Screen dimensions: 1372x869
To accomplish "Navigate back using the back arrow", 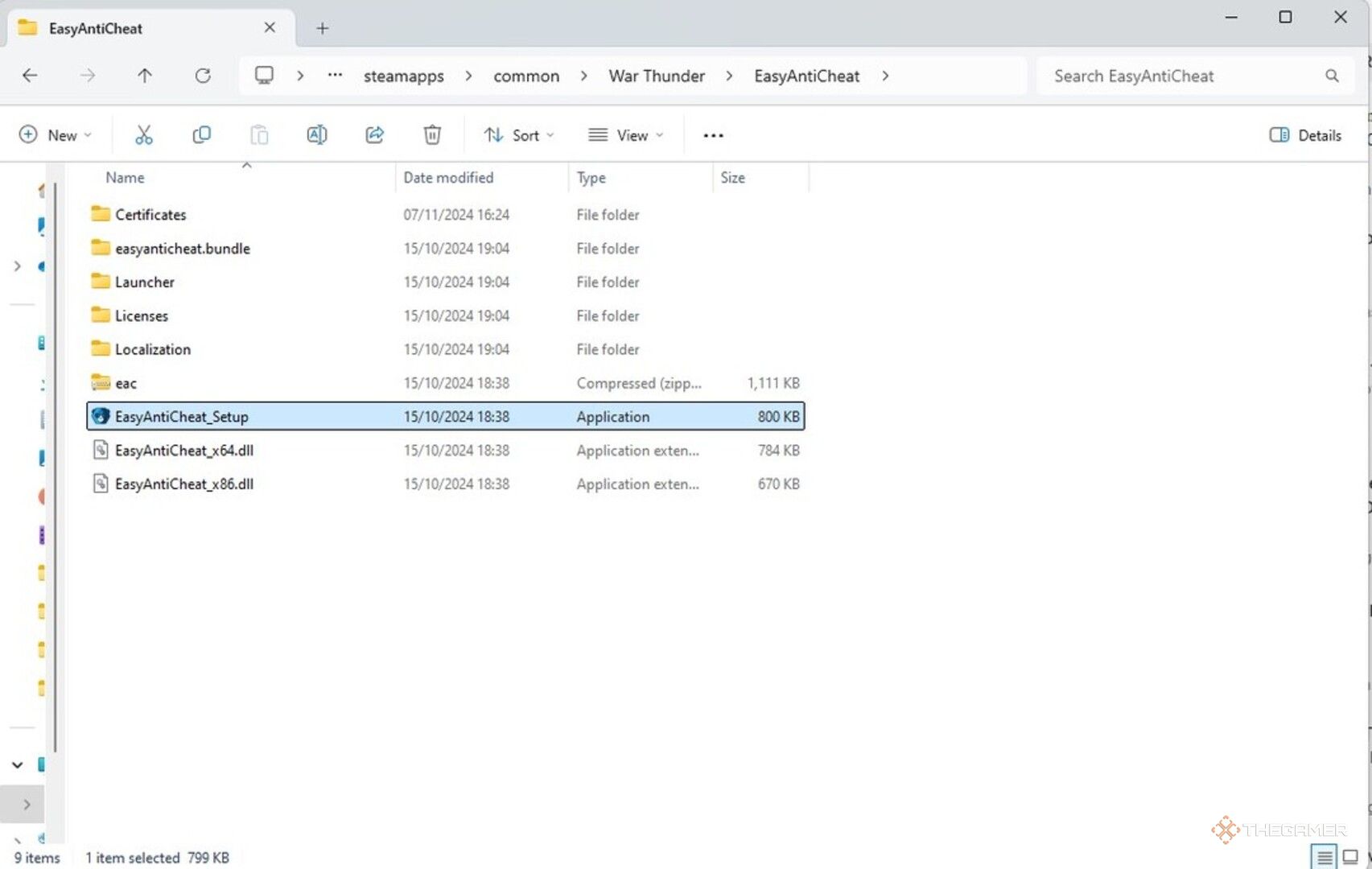I will (30, 76).
